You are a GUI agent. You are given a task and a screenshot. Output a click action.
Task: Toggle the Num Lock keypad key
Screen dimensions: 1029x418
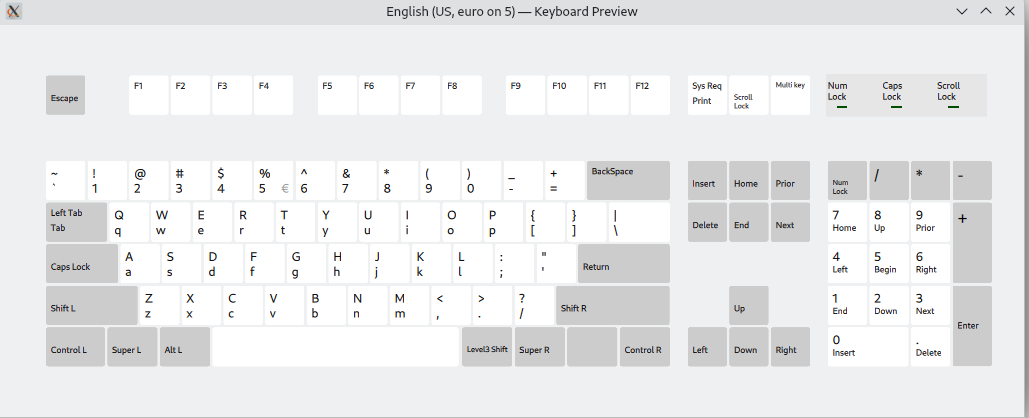click(x=847, y=181)
